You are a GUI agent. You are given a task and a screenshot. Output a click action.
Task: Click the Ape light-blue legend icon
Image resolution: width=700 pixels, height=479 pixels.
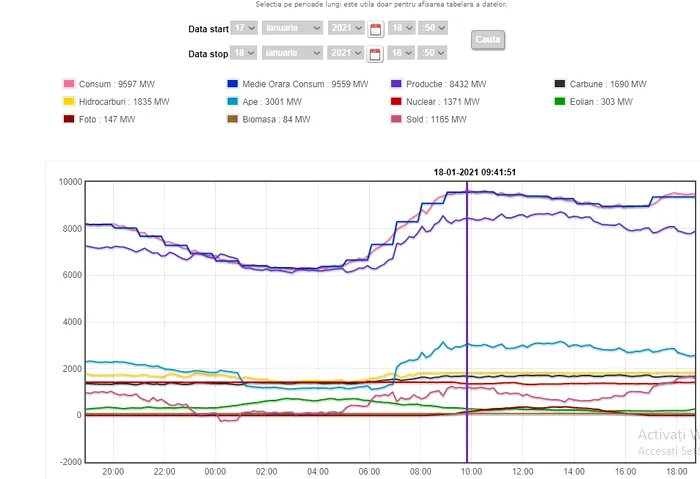click(x=234, y=102)
